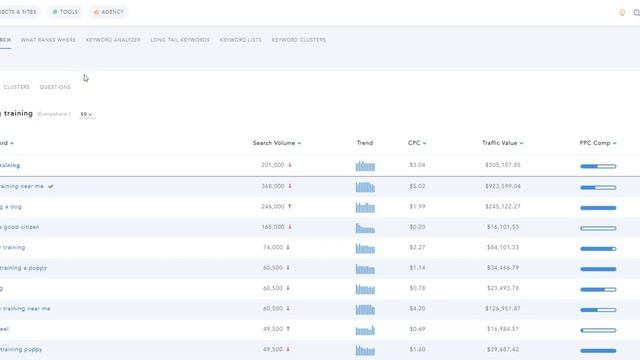Switch to What Ranks Where tab

click(48, 40)
